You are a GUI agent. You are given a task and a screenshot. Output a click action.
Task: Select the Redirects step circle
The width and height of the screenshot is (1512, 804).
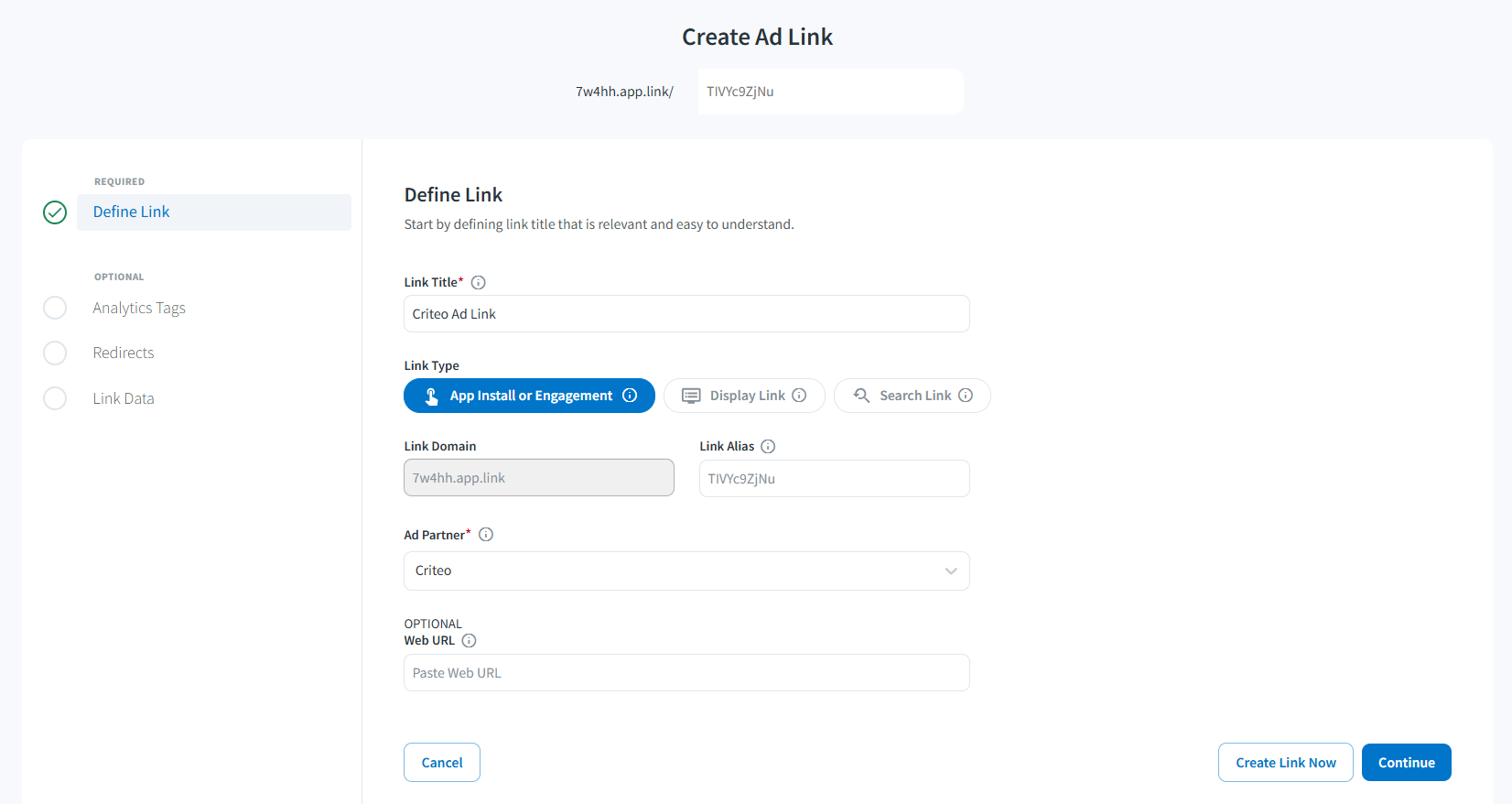pos(55,353)
